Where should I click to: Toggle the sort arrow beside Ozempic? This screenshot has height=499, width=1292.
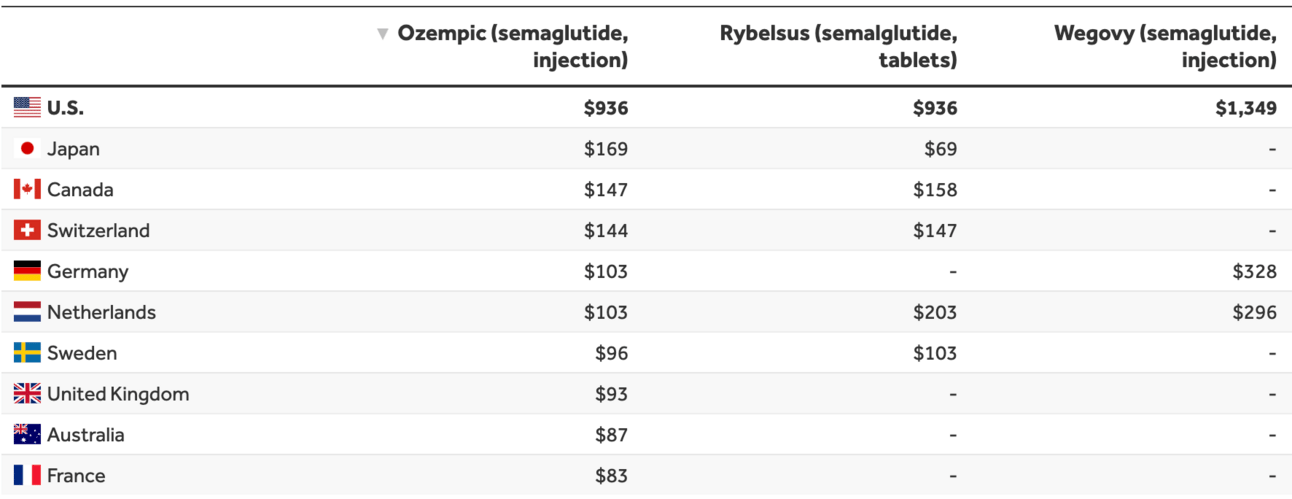382,34
